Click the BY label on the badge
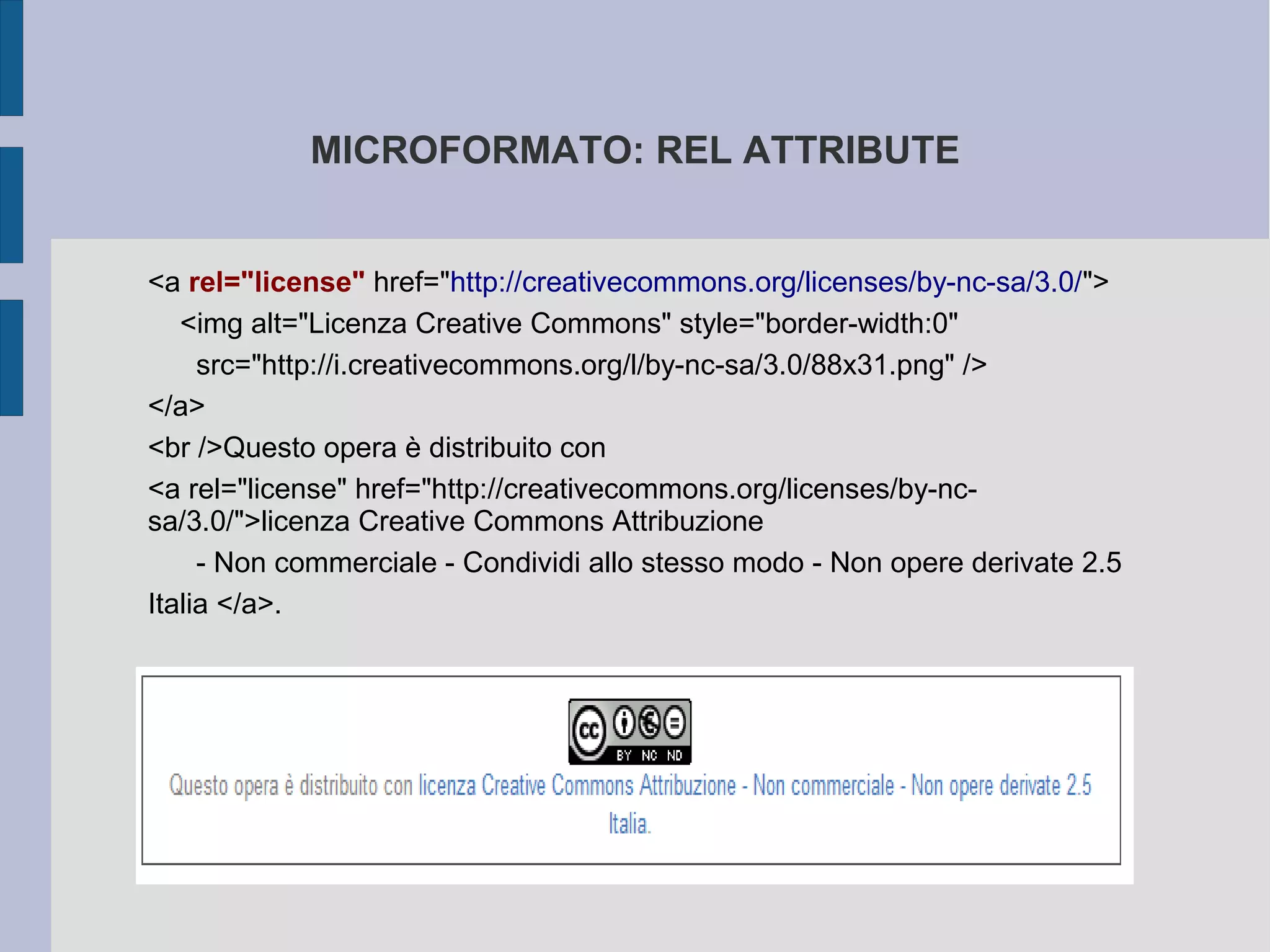 click(624, 755)
